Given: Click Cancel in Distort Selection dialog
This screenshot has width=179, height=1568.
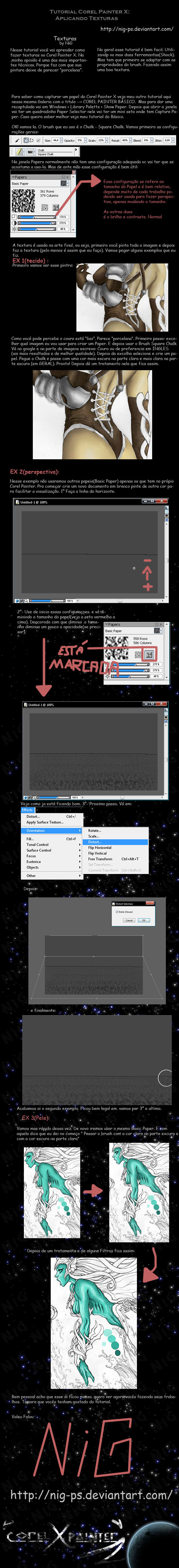Looking at the screenshot, I should 129,920.
